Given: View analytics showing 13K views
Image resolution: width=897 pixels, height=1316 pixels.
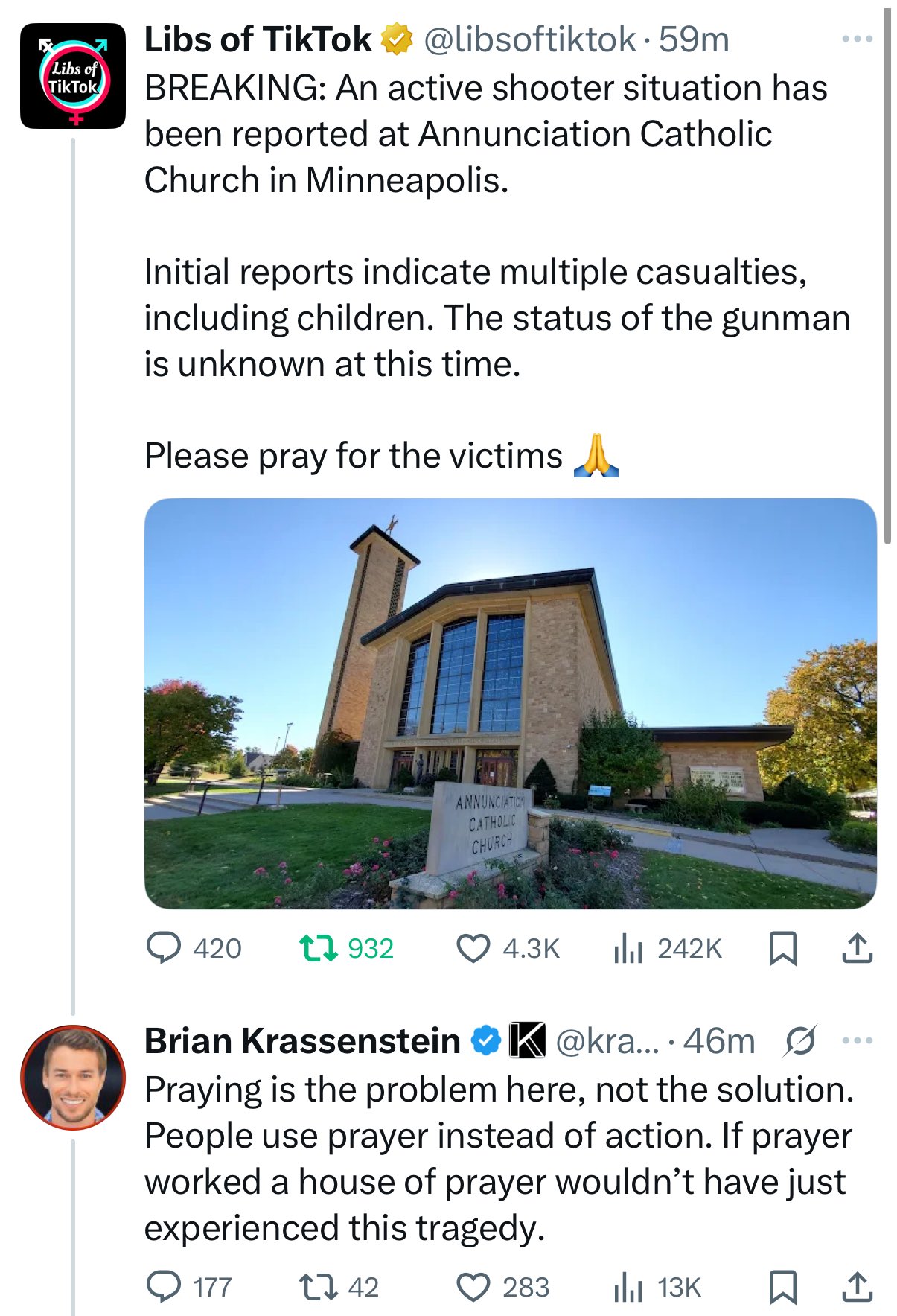Looking at the screenshot, I should click(628, 1287).
